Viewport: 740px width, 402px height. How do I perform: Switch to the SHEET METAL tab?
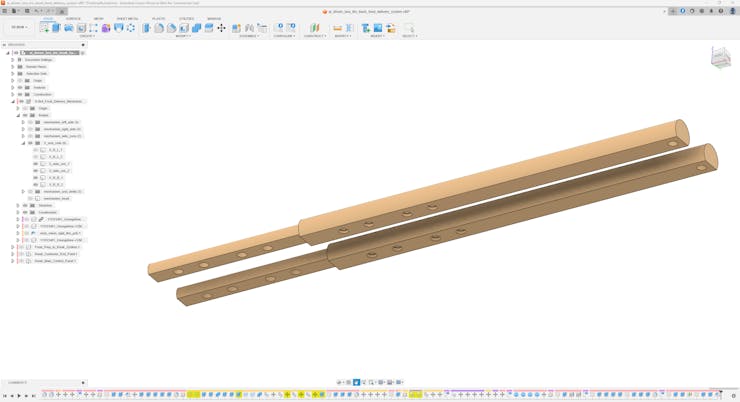point(127,19)
